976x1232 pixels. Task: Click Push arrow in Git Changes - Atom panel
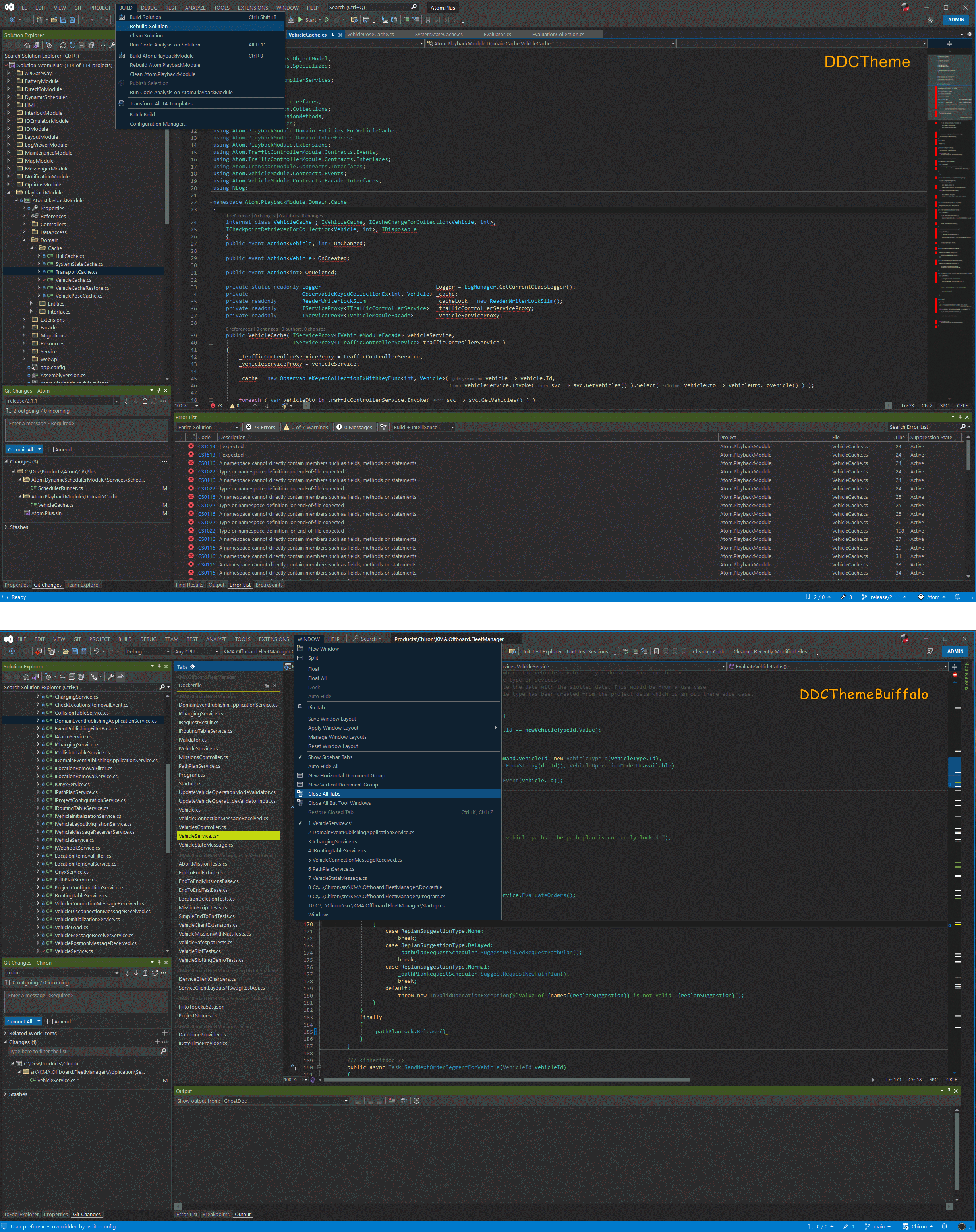coord(145,401)
